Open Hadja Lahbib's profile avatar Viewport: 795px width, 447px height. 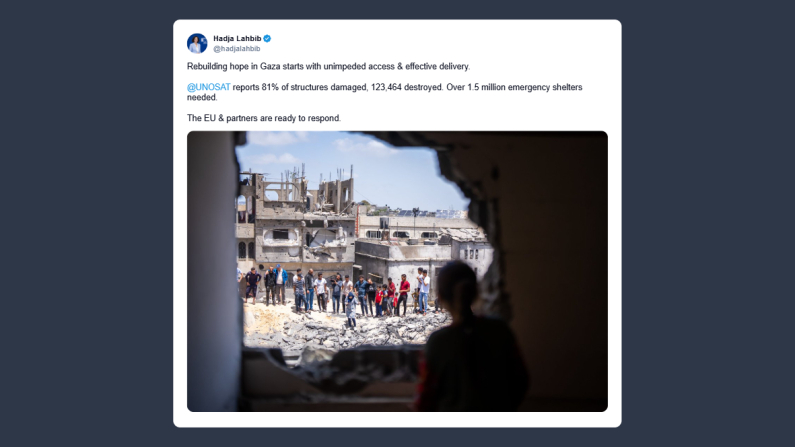[197, 43]
